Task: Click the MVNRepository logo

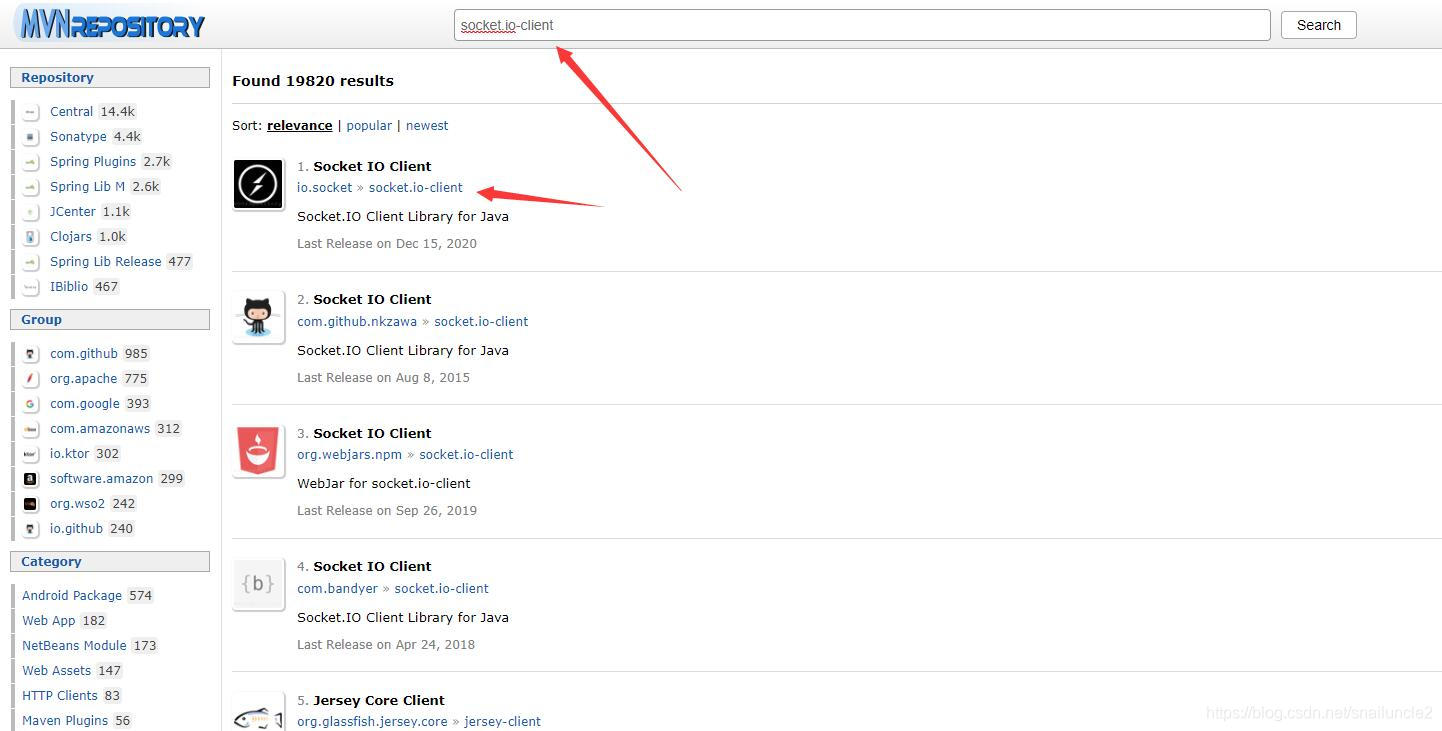Action: tap(110, 24)
